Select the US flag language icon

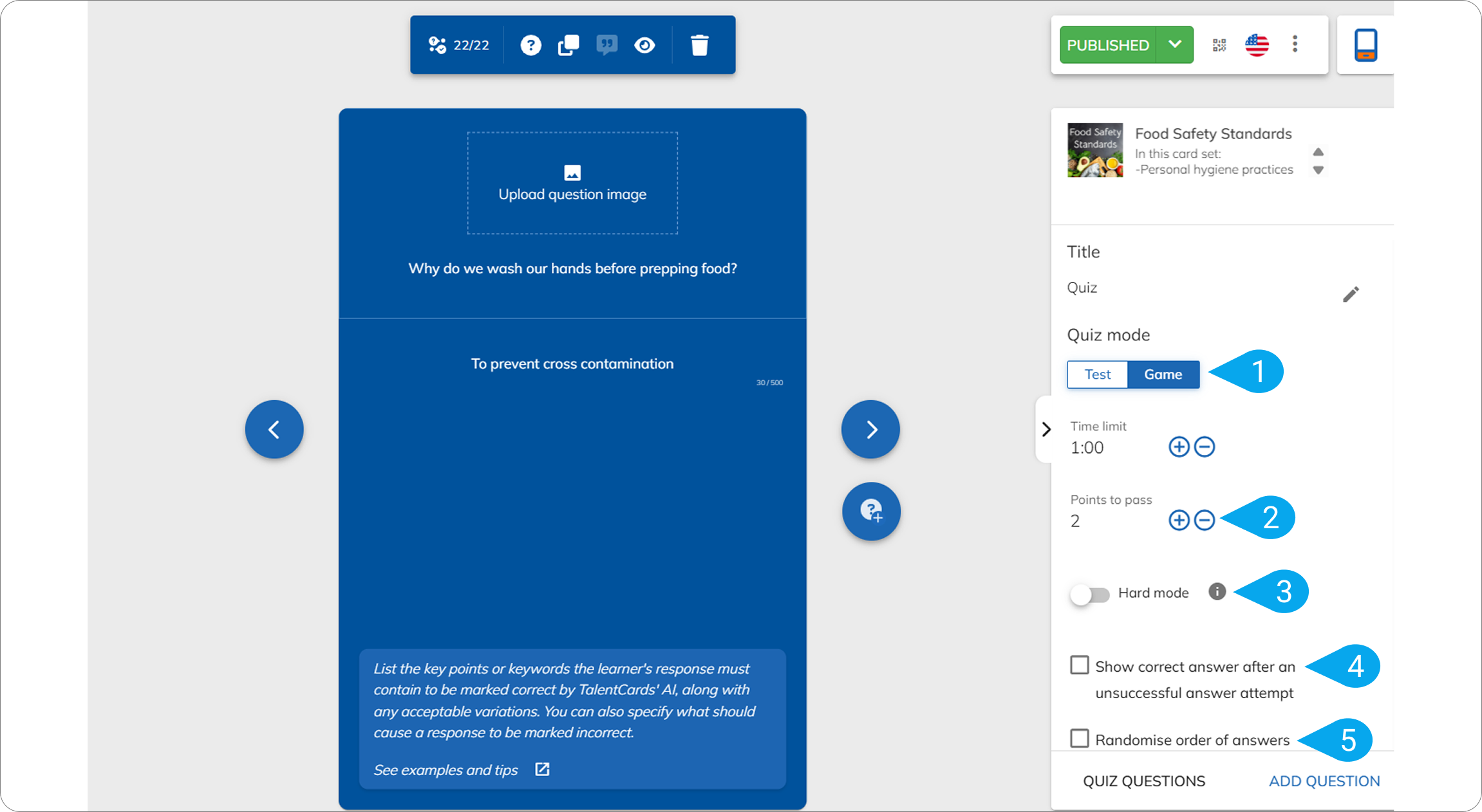(x=1257, y=45)
